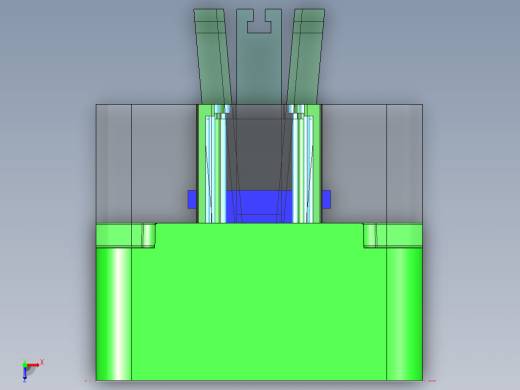Screen dimensions: 520x390
Task: Select the gray transparent block right of center
Action: click(x=372, y=163)
